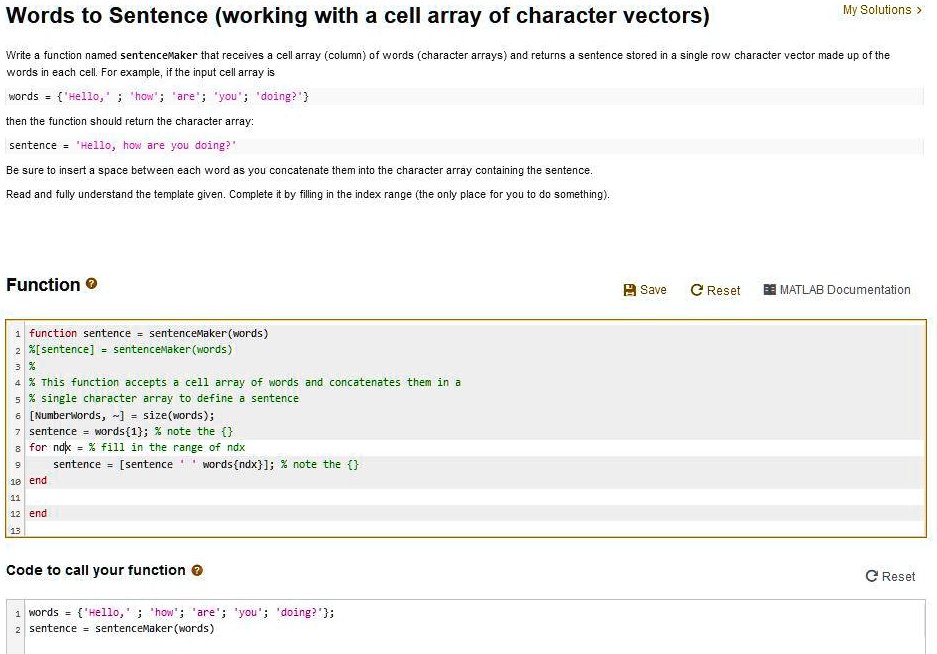Click the words definition line in call editor
This screenshot has height=654, width=937.
[x=182, y=612]
